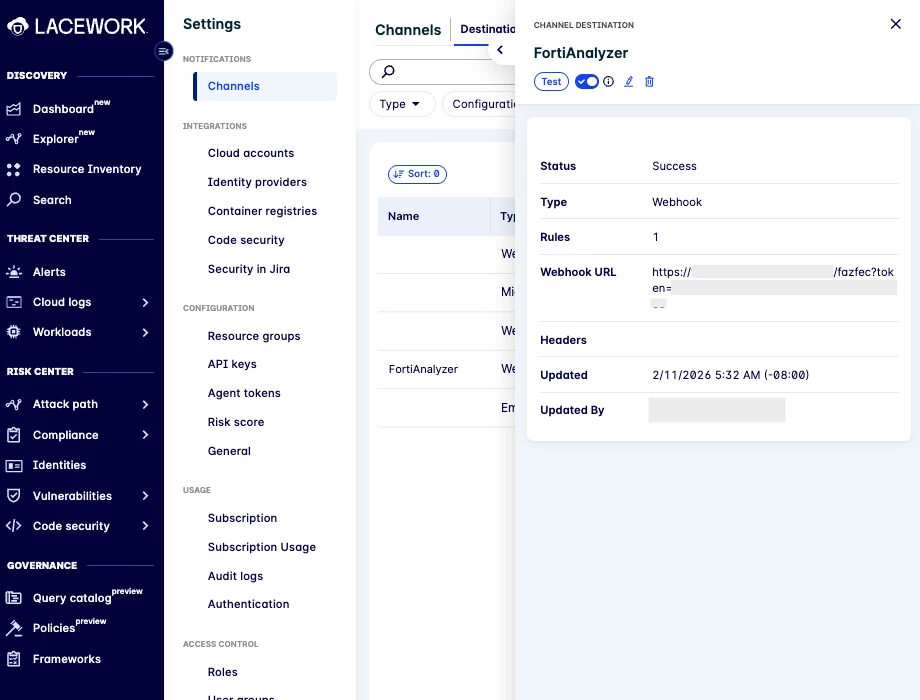Delete the FortiAnalyzer channel destination
Viewport: 920px width, 700px height.
point(649,82)
